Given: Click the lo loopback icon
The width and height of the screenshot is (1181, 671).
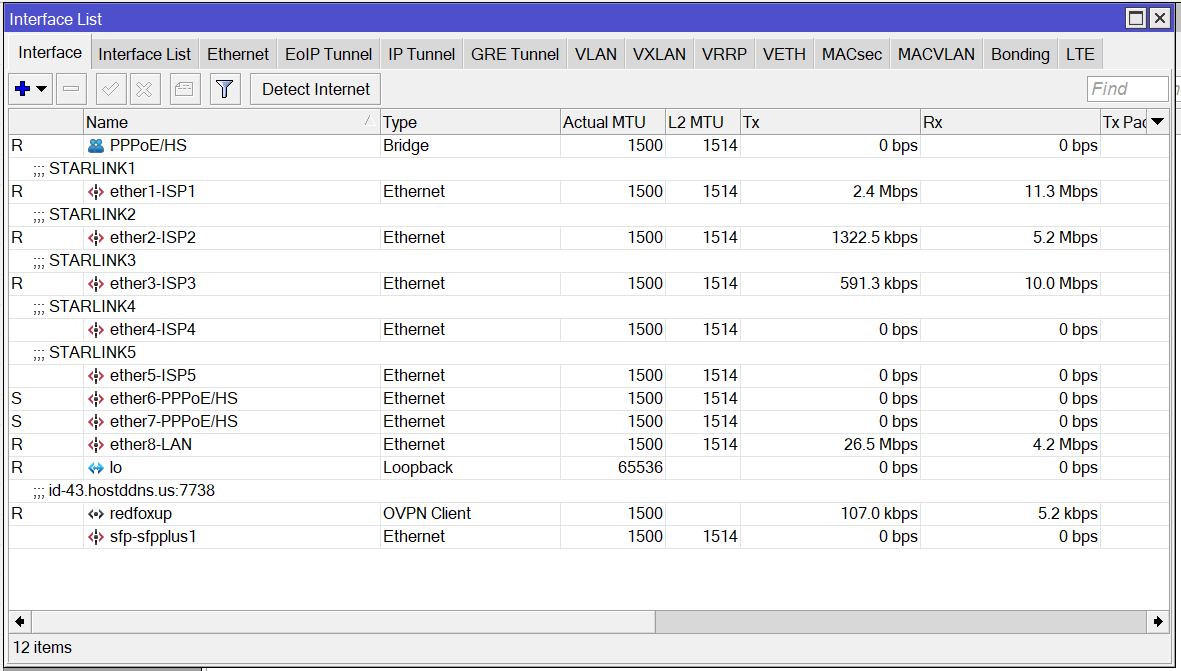Looking at the screenshot, I should tap(96, 468).
